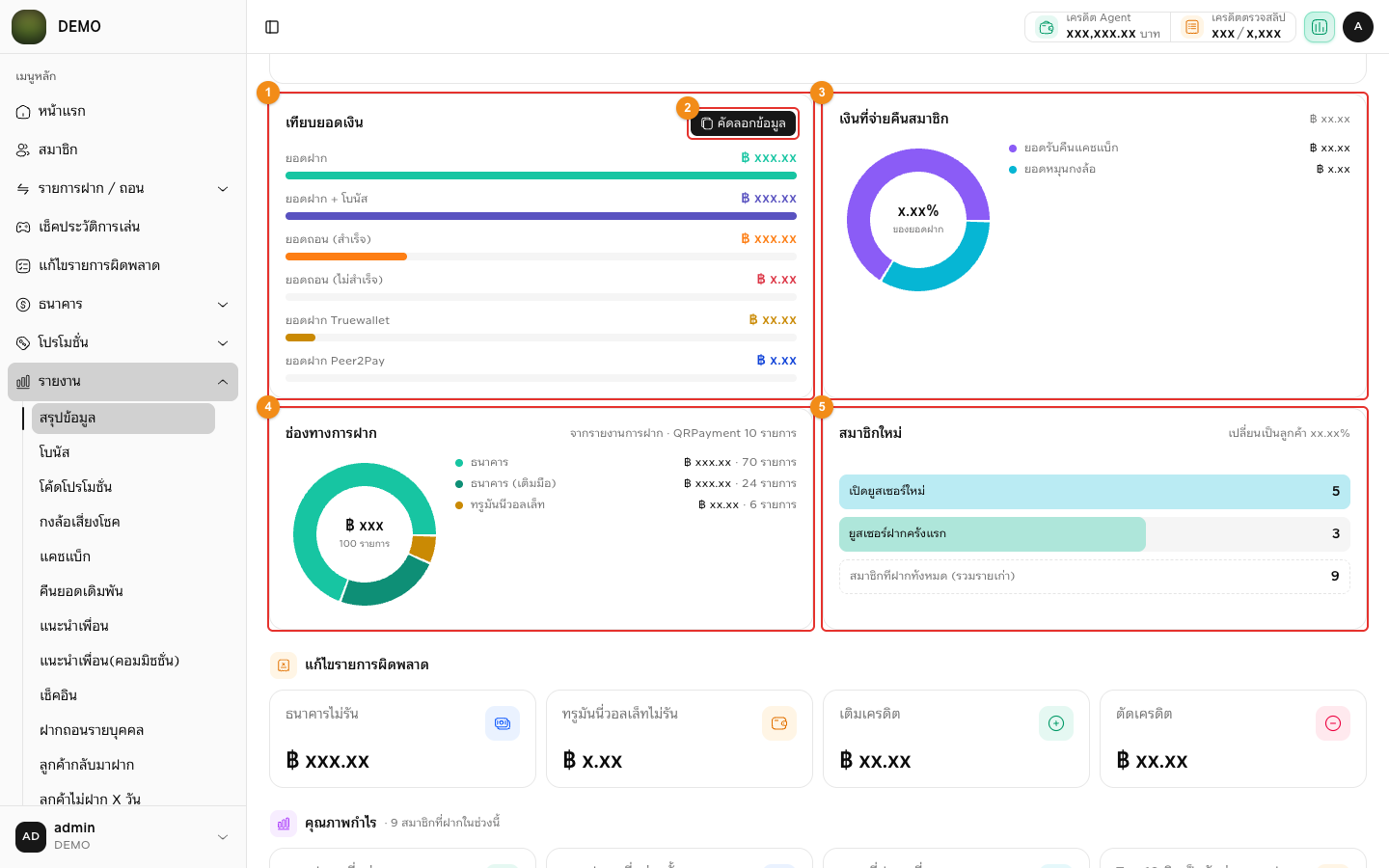Click the ยอดฝาก green progress bar
Screen dimensions: 1389x868
point(541,176)
